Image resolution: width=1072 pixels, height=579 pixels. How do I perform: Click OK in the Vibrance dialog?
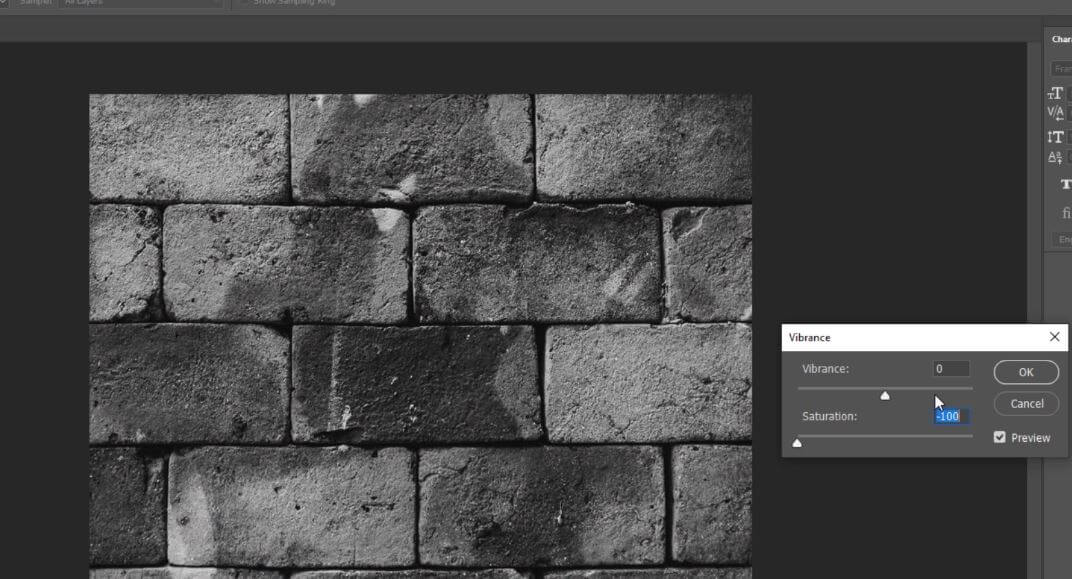[1026, 372]
